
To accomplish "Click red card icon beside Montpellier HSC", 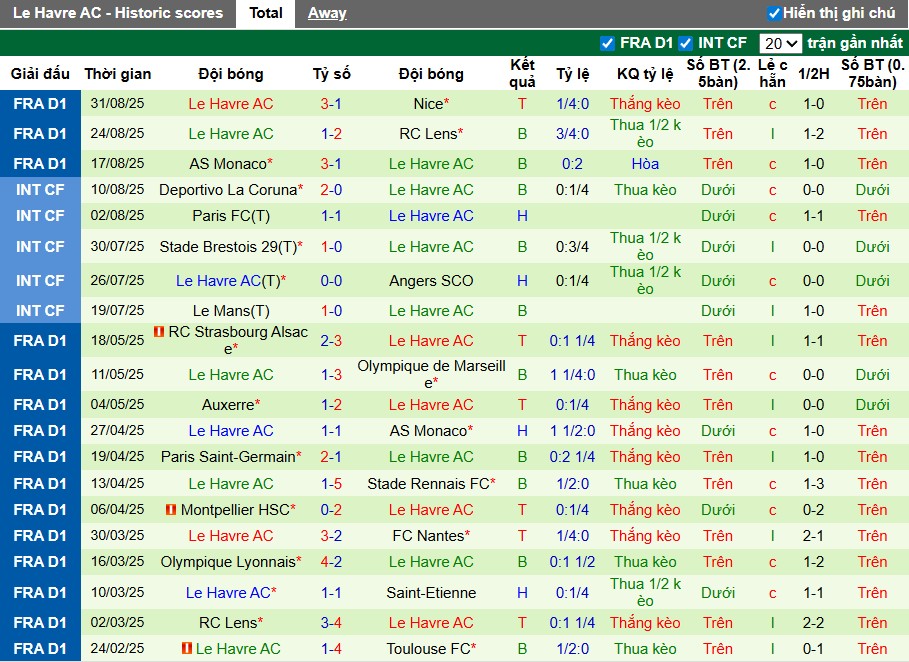I will point(171,510).
